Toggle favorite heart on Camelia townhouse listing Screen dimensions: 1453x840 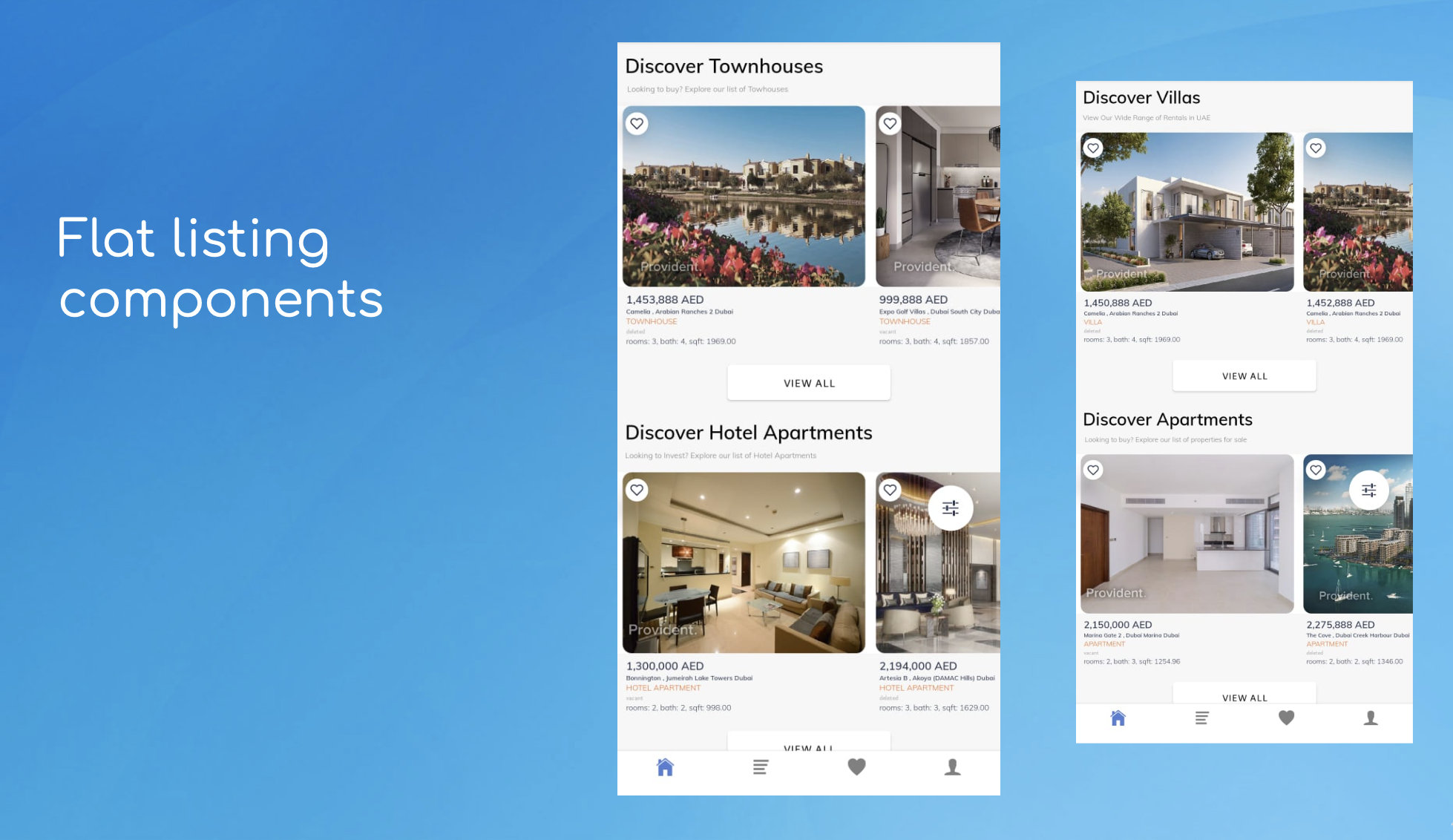coord(638,123)
